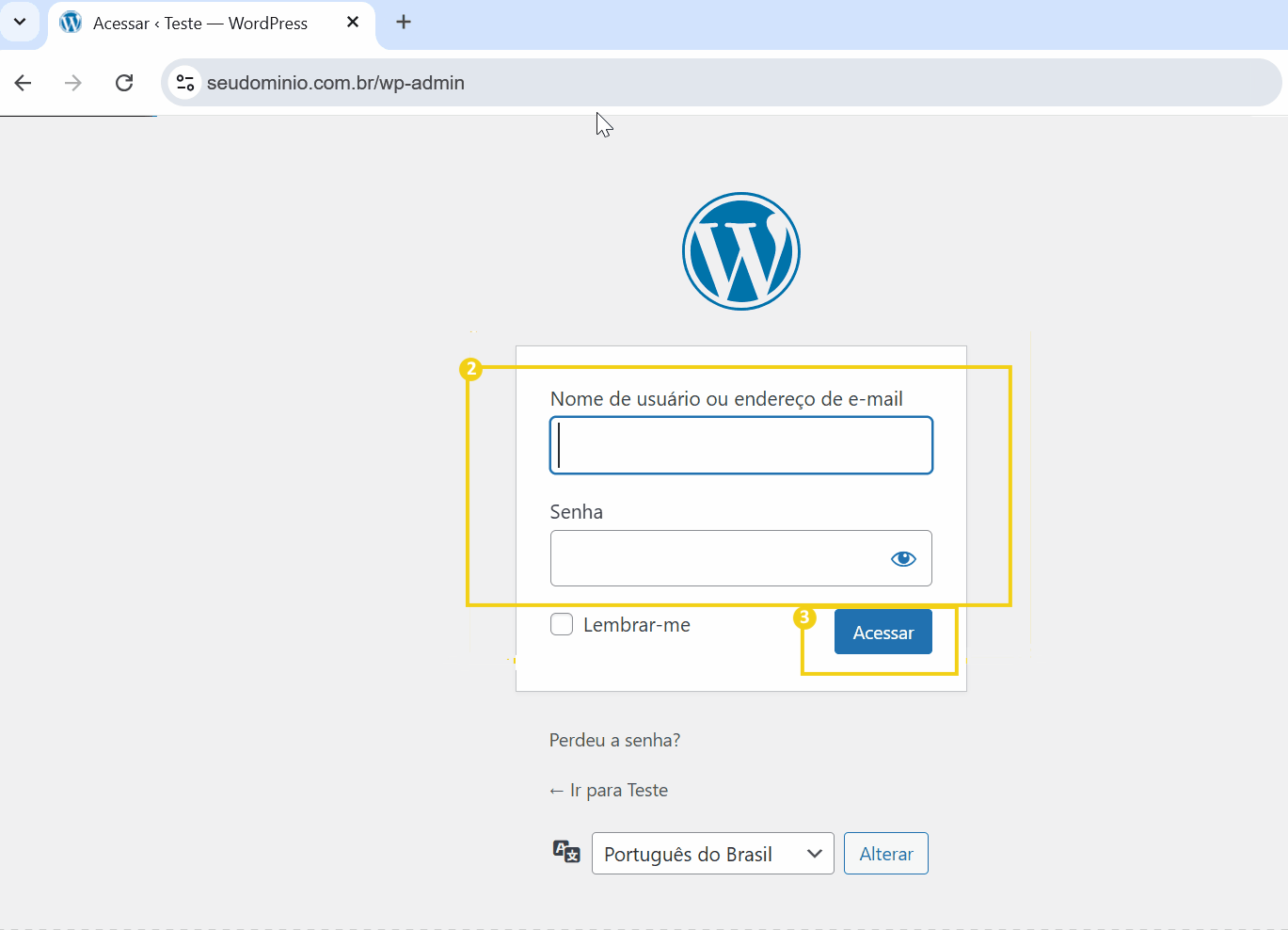Open site information icon in address bar
Viewport: 1288px width, 930px height.
185,83
